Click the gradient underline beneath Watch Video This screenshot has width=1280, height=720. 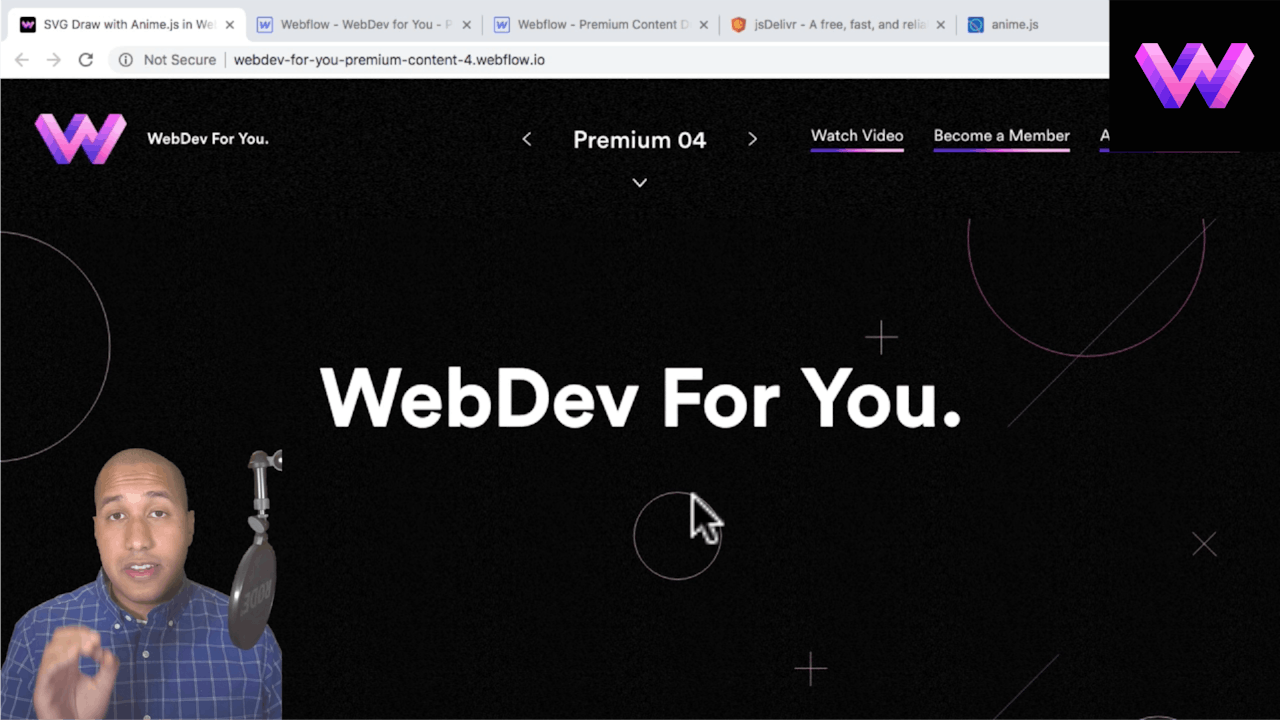(857, 150)
